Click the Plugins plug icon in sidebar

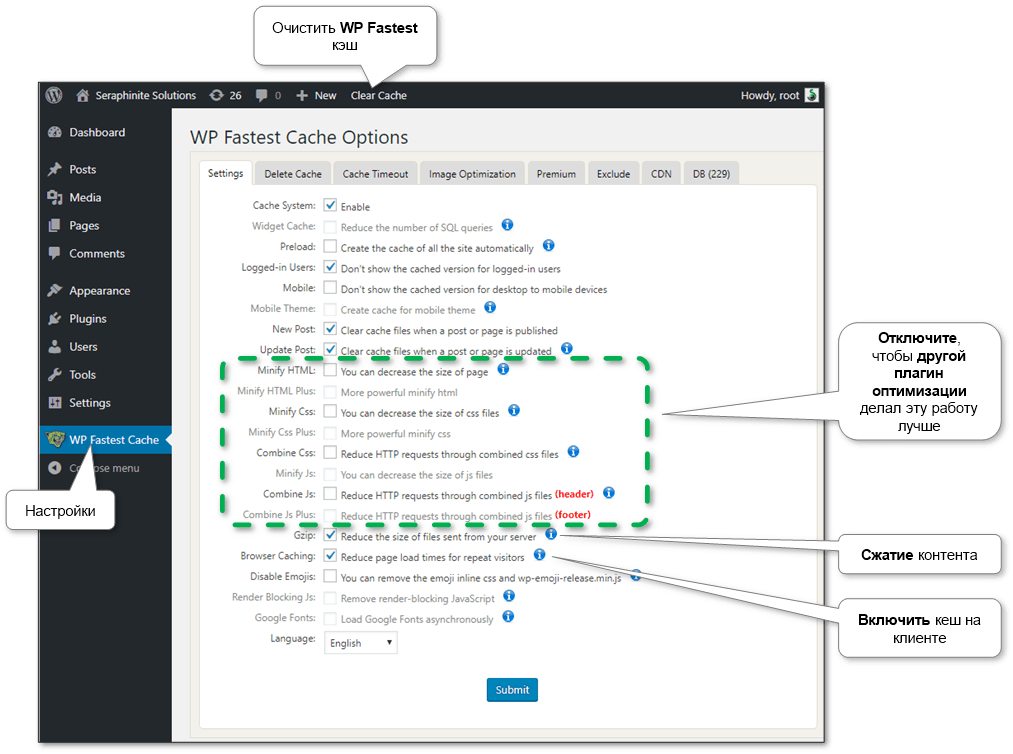[55, 319]
